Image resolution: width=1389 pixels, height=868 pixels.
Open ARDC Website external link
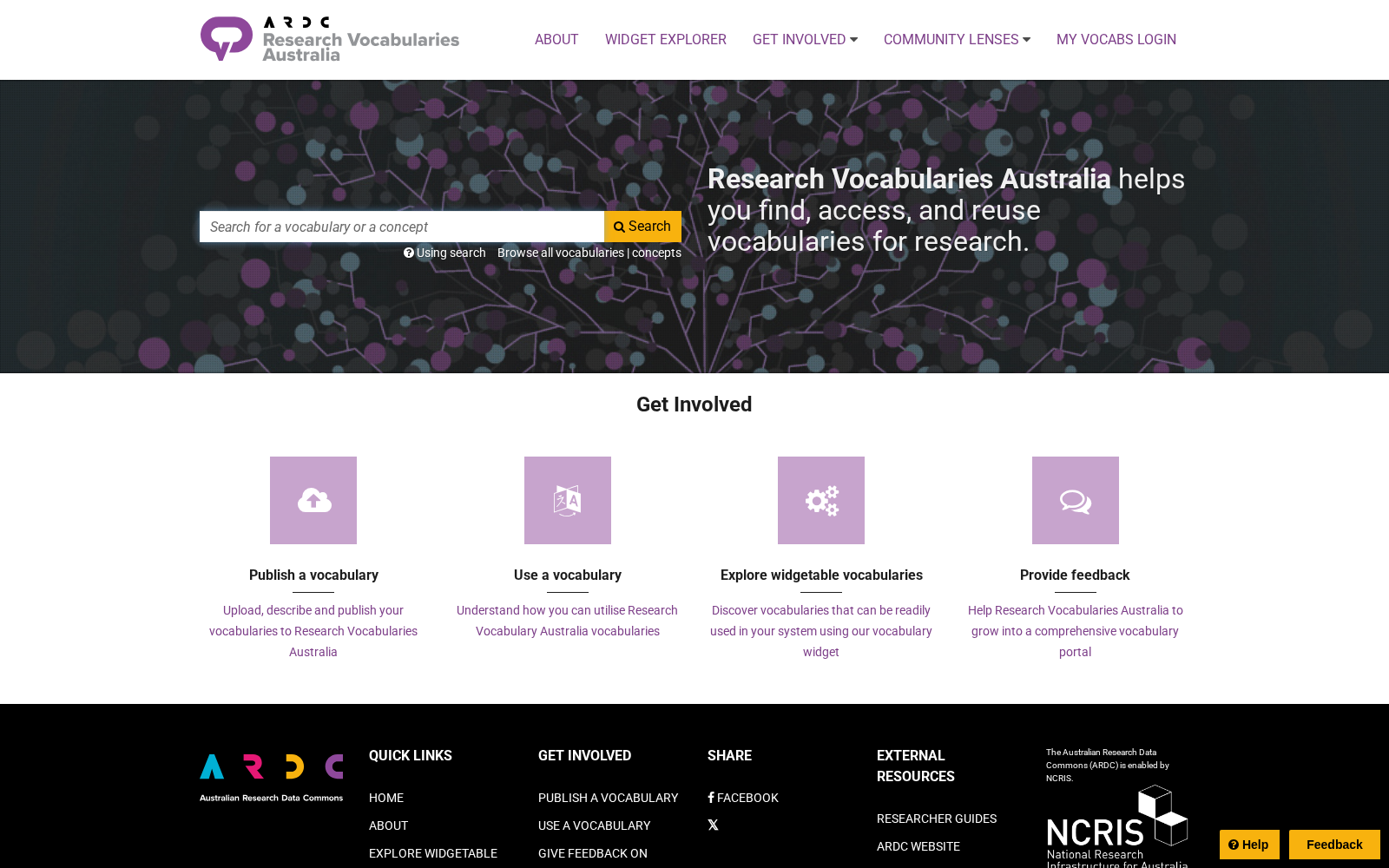point(918,846)
